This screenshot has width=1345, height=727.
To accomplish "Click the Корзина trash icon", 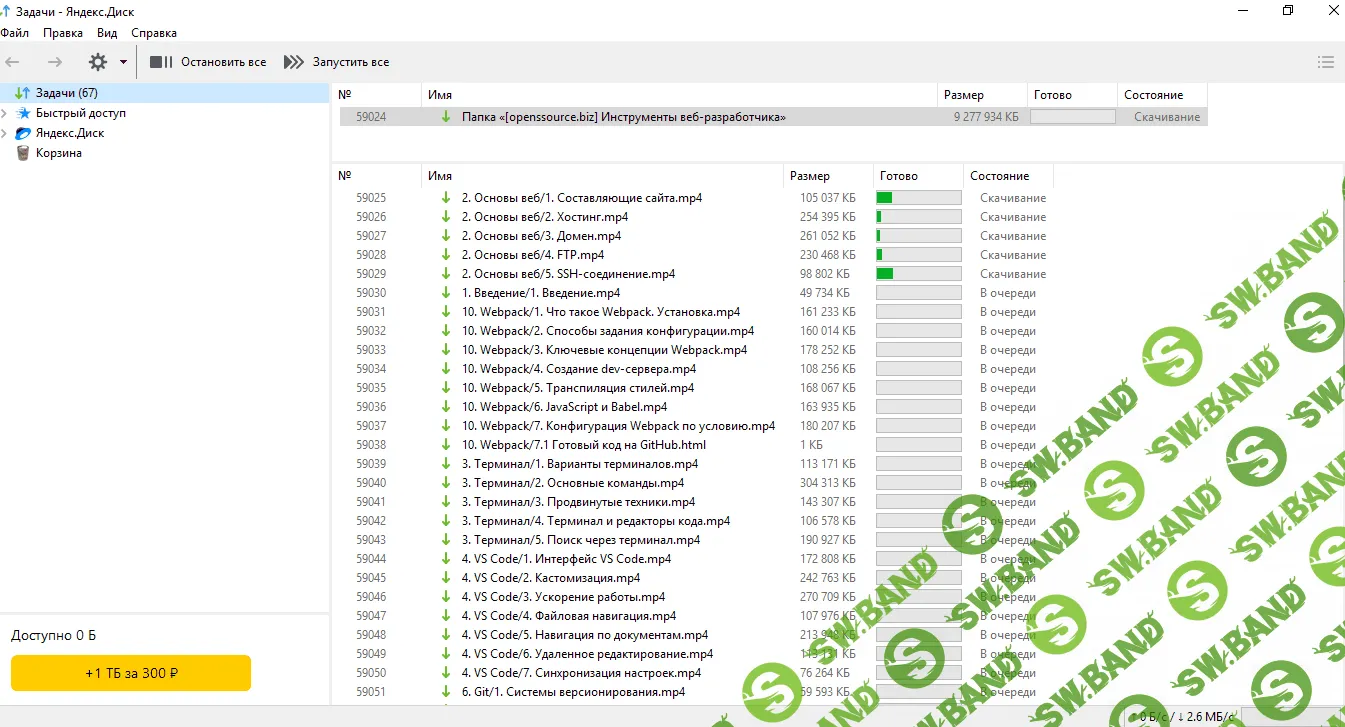I will [23, 153].
